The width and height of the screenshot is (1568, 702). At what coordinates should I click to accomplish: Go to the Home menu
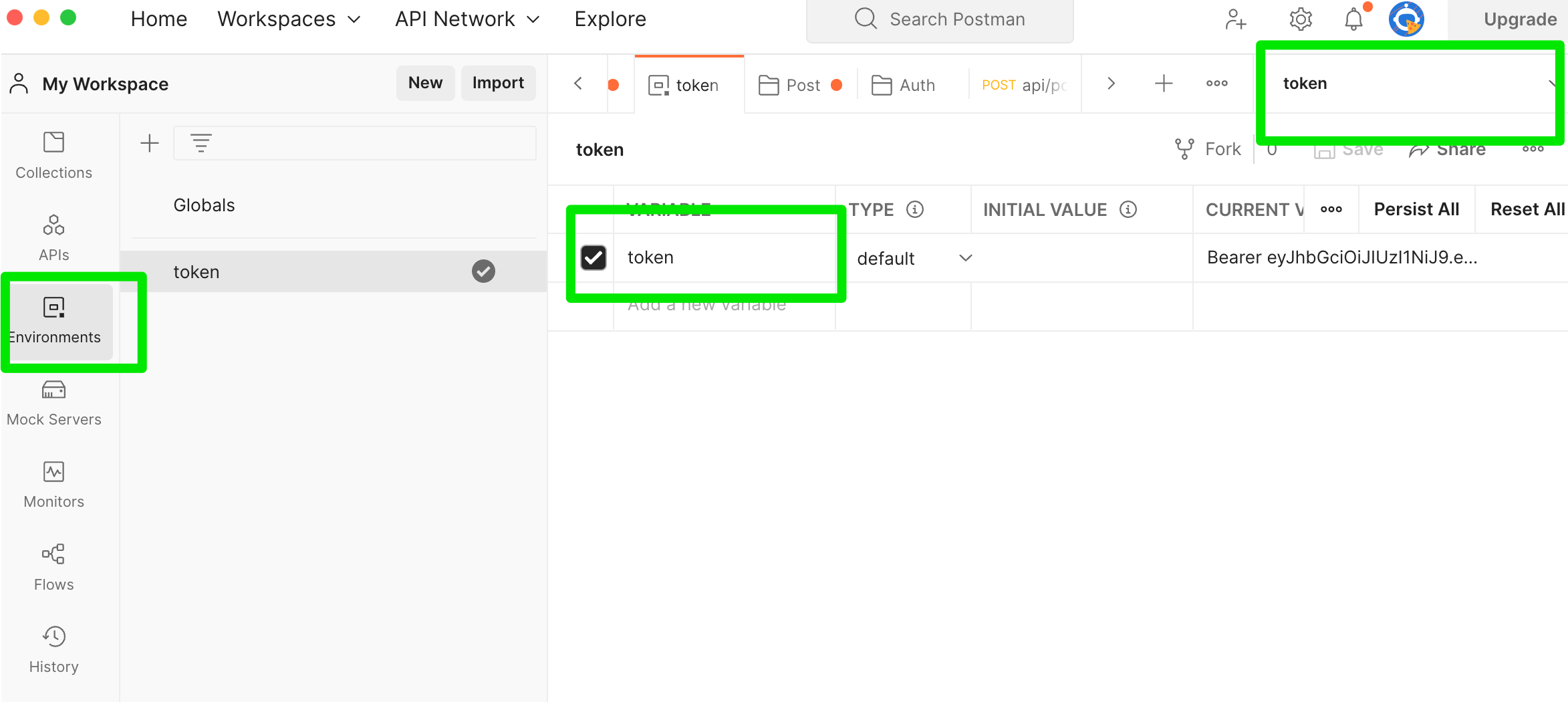[x=159, y=19]
